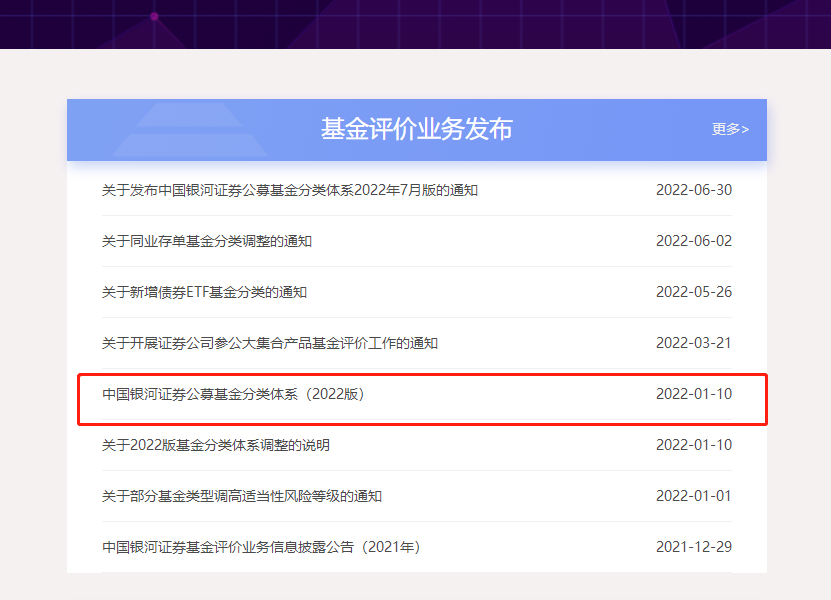
Task: Open the 更多> link in the header
Action: [730, 129]
